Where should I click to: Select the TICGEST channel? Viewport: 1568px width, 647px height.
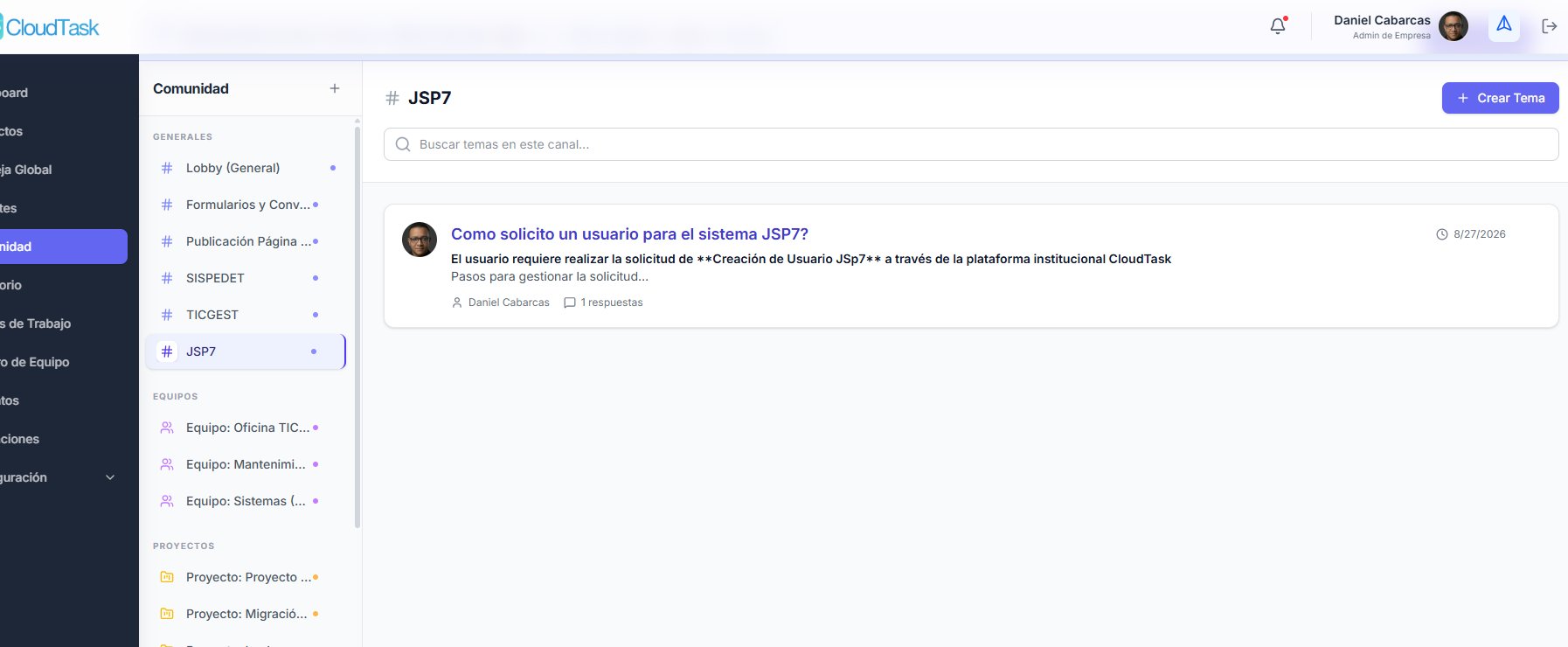click(246, 315)
